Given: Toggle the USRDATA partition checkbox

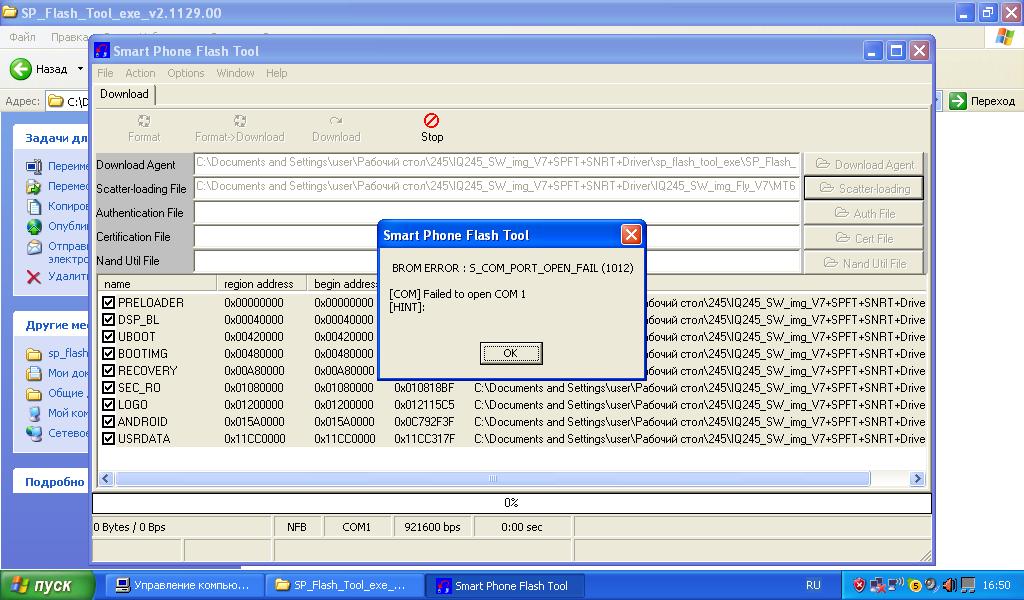Looking at the screenshot, I should coord(109,439).
